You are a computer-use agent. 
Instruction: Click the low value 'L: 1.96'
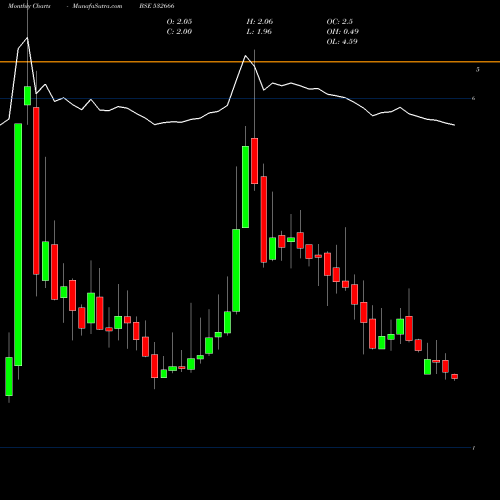(259, 32)
